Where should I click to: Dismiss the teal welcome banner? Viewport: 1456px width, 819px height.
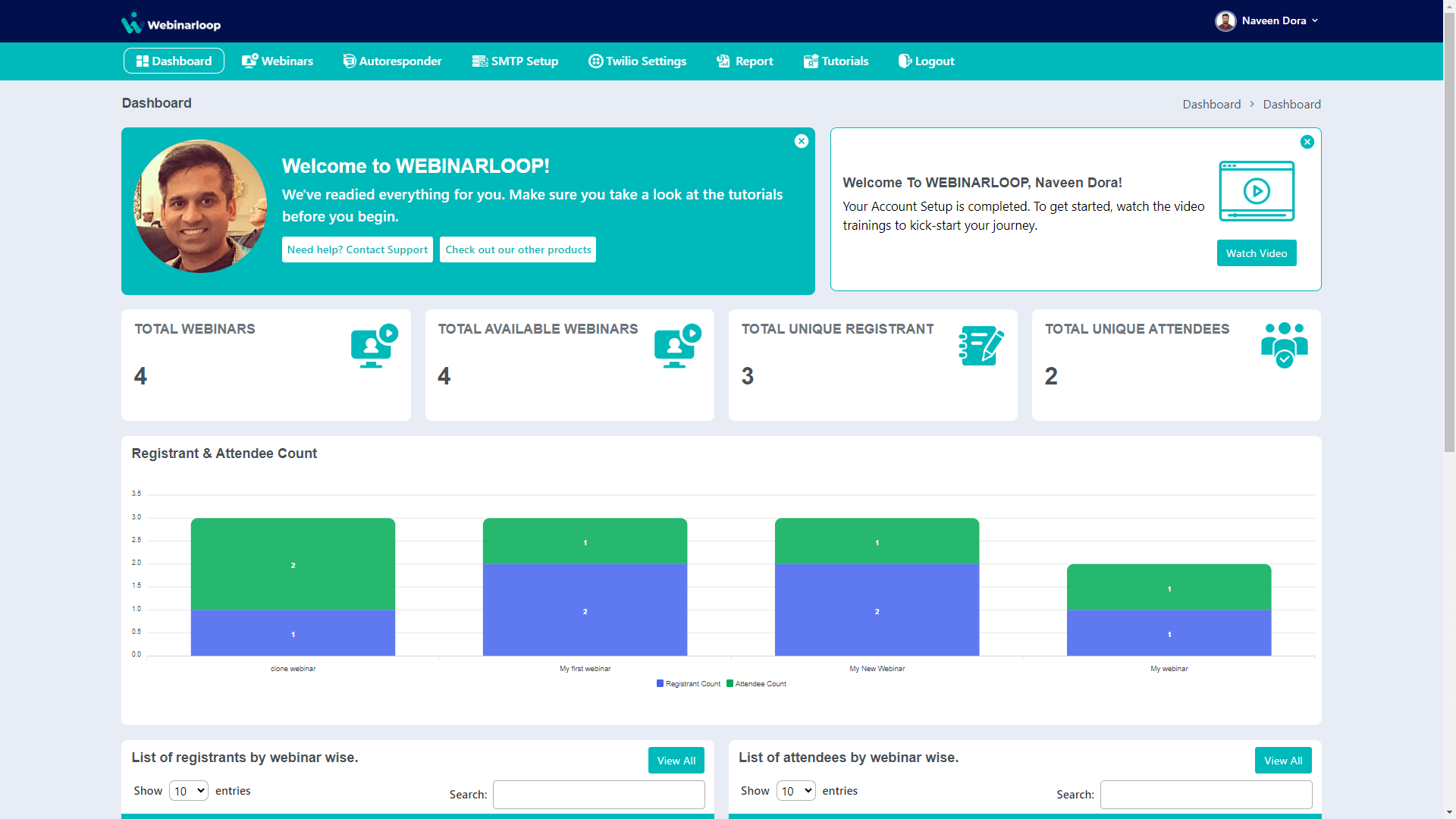pyautogui.click(x=802, y=141)
